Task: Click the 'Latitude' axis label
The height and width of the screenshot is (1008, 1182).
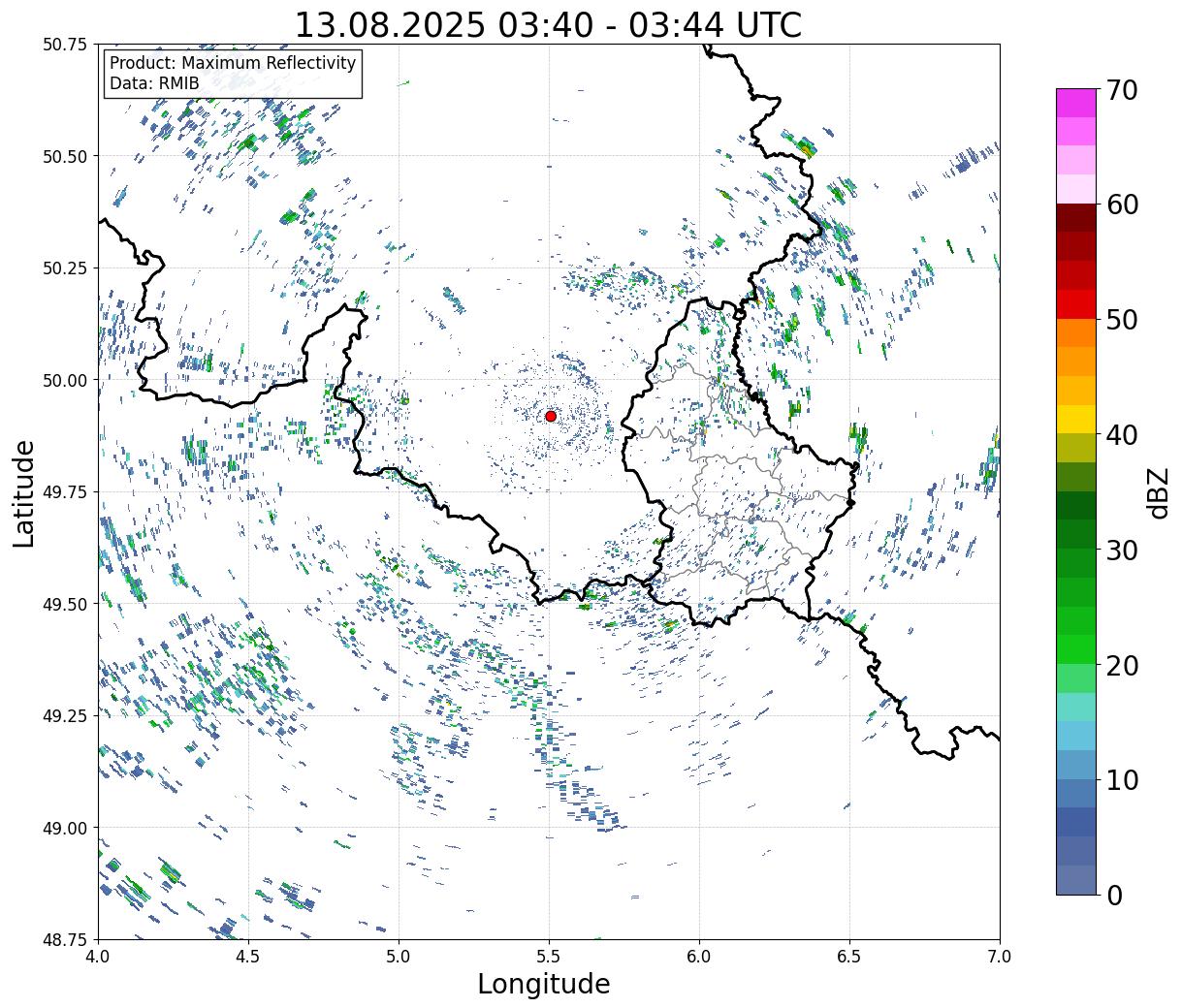Action: 24,492
